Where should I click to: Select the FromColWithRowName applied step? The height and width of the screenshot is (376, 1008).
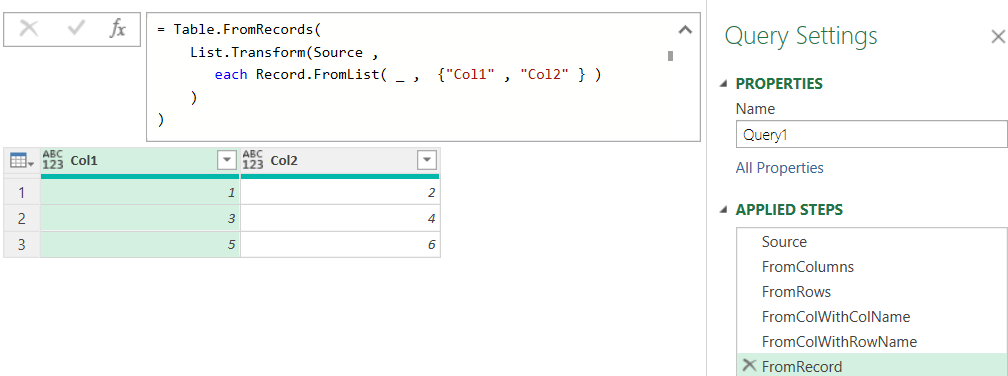click(x=872, y=341)
